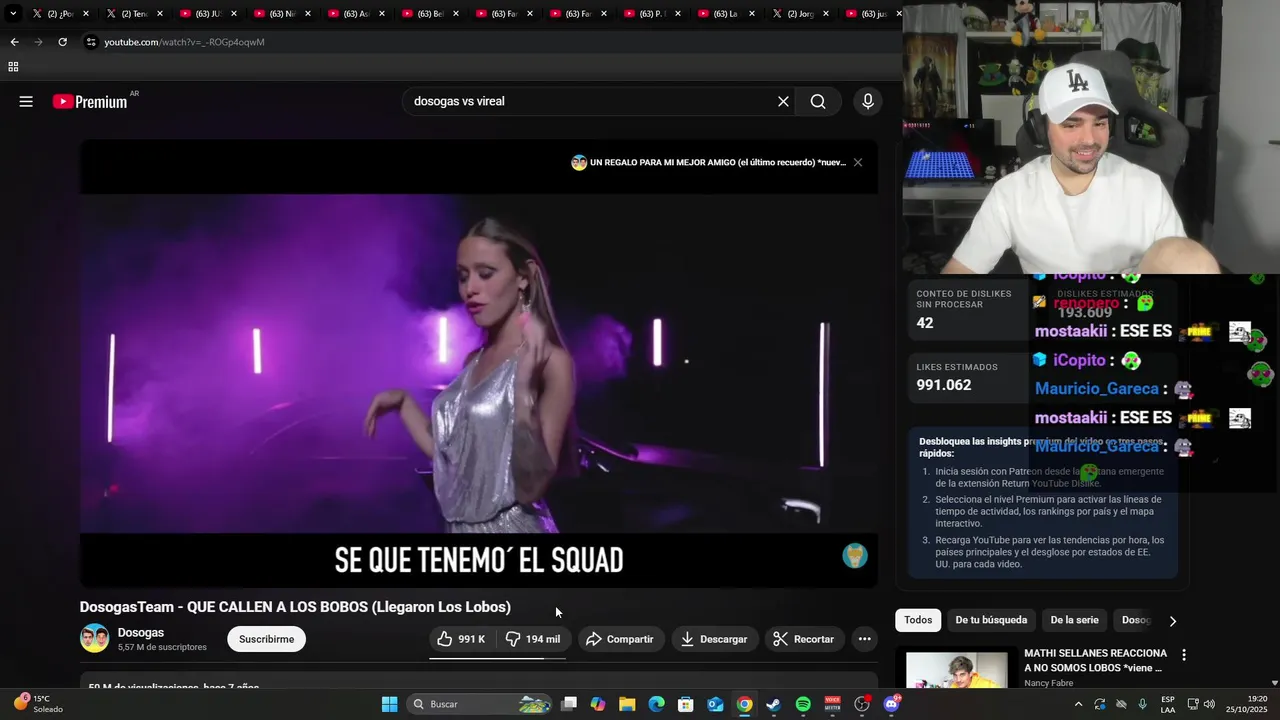Dismiss the suggested video card overlay
This screenshot has height=720, width=1280.
(857, 162)
